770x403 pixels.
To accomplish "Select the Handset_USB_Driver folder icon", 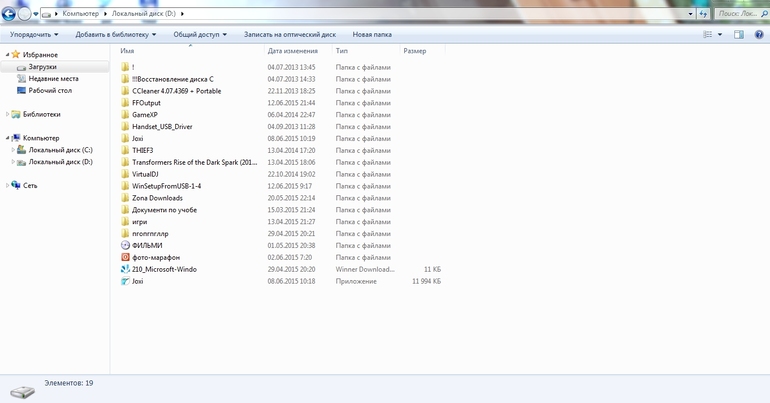I will tap(125, 126).
